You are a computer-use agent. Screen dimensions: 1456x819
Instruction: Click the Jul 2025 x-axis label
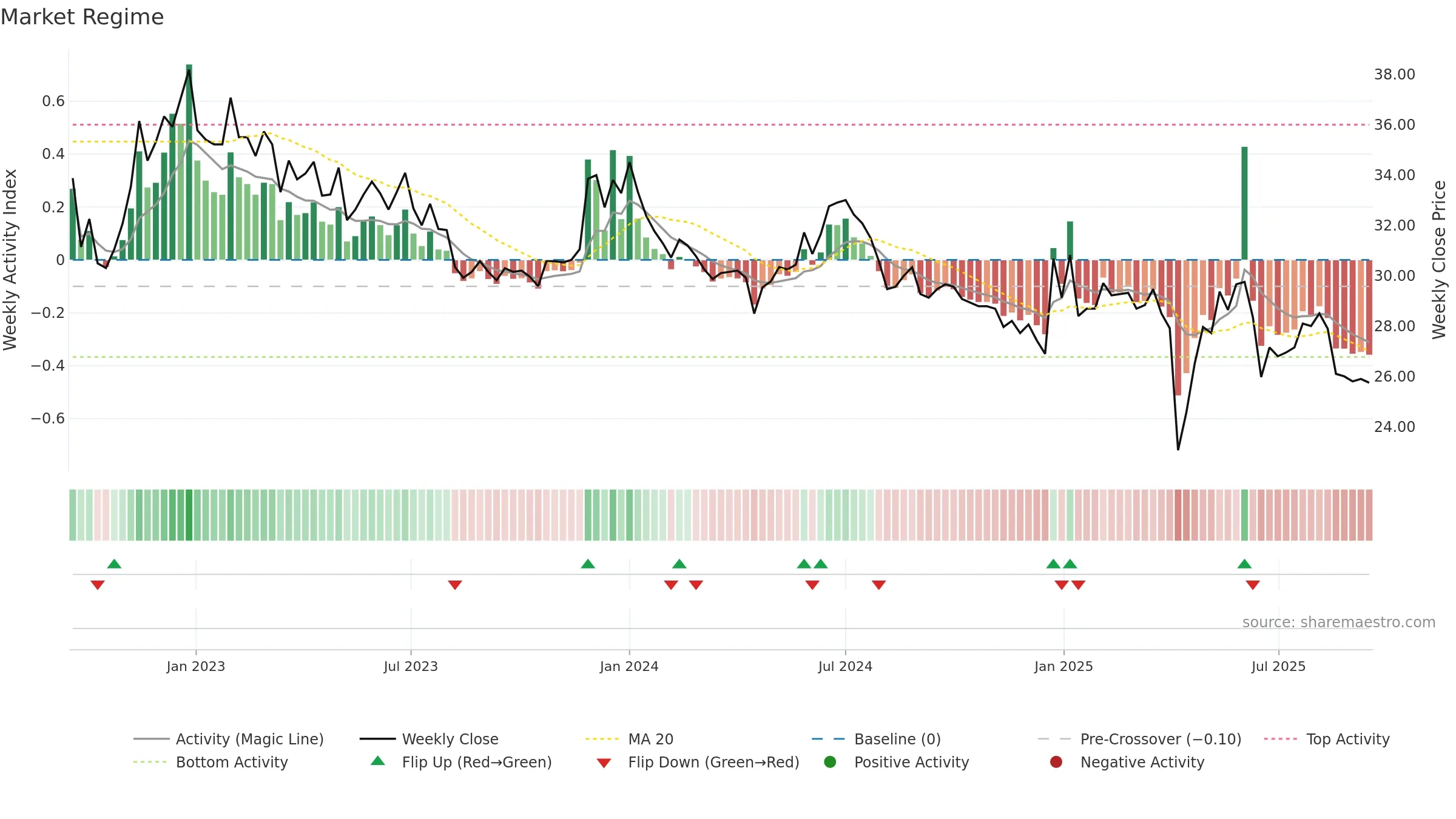pyautogui.click(x=1278, y=666)
